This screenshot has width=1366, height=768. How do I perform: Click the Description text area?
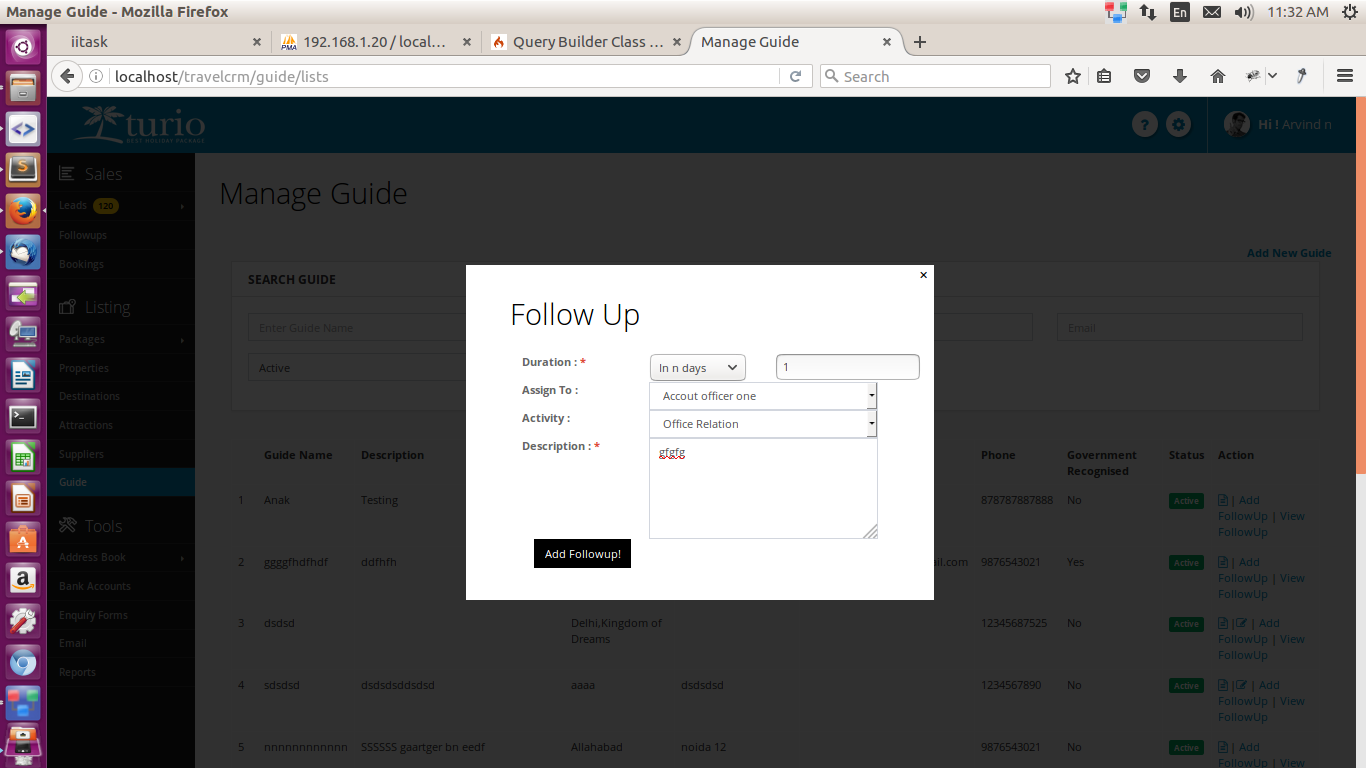[x=762, y=489]
